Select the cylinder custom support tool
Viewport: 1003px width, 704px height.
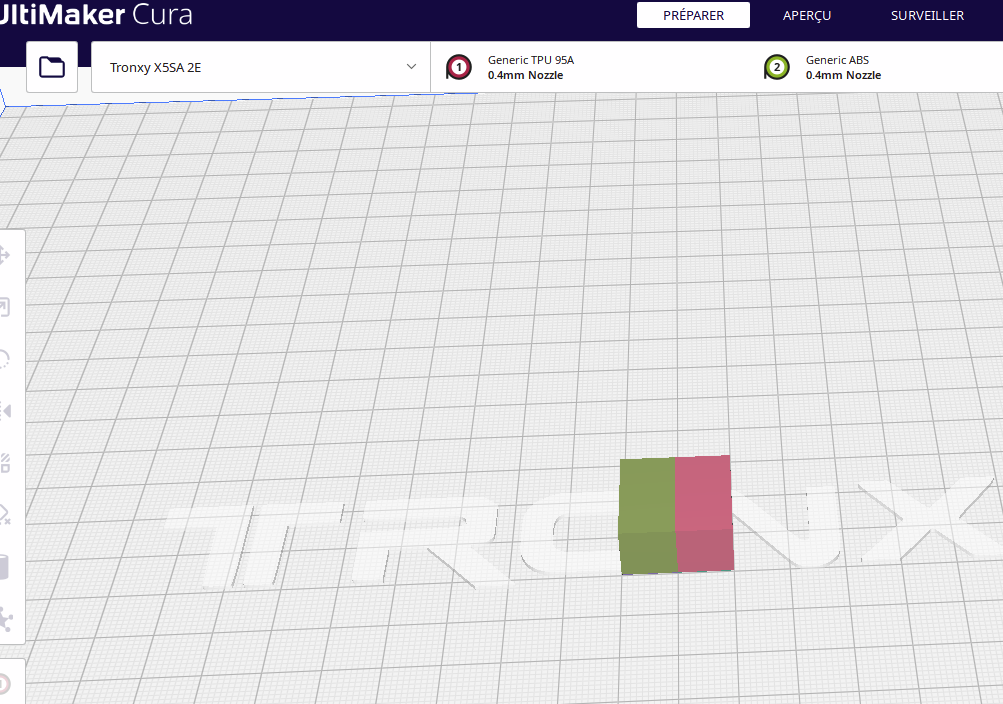[4, 567]
